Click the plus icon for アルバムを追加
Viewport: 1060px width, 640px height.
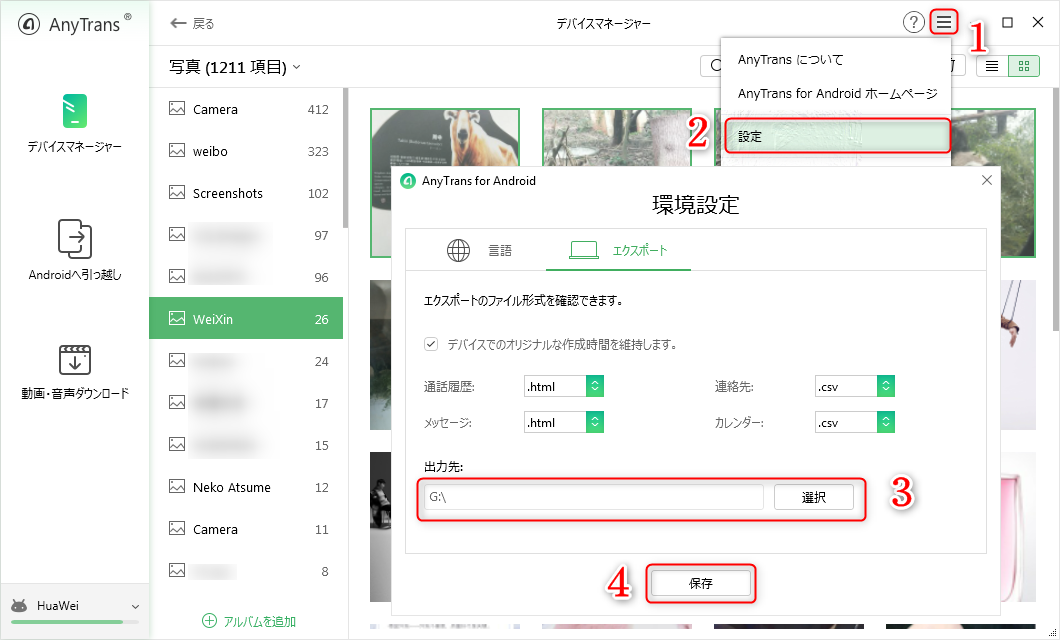(x=210, y=620)
